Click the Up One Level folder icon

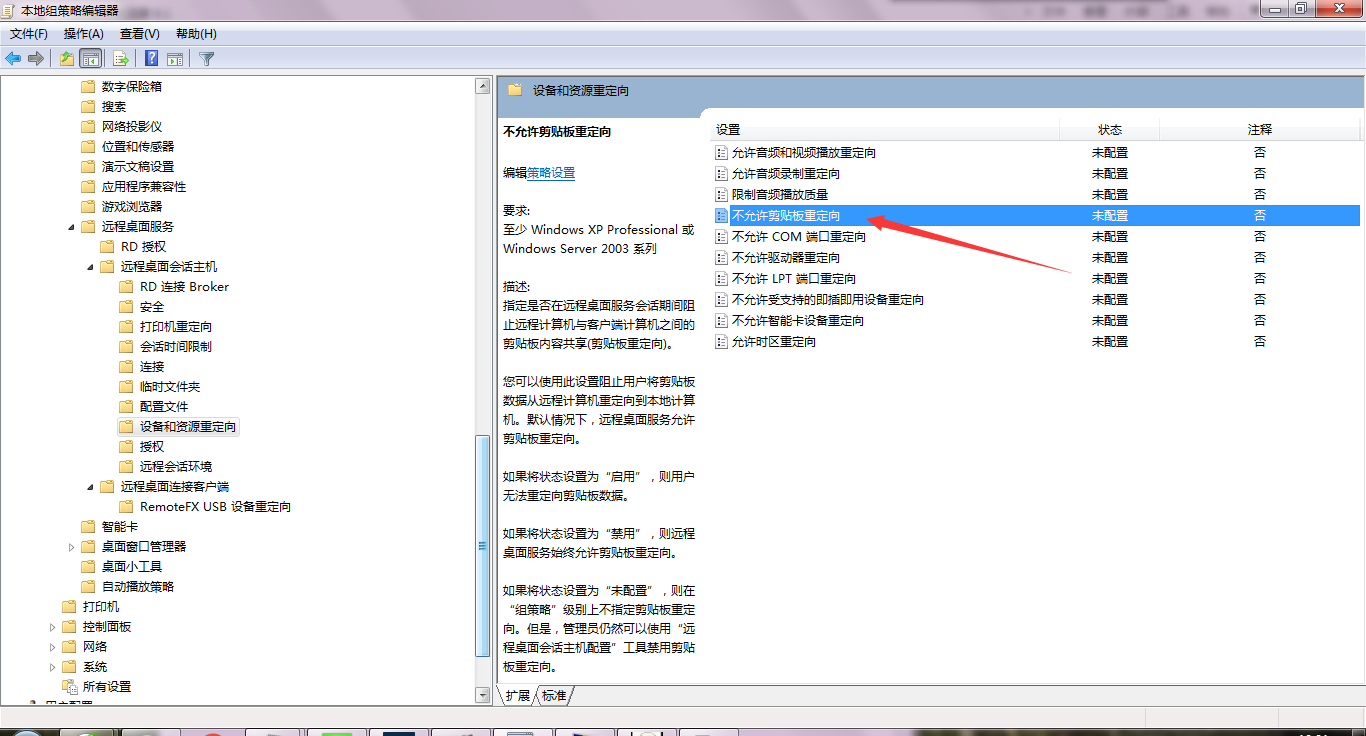(x=66, y=58)
